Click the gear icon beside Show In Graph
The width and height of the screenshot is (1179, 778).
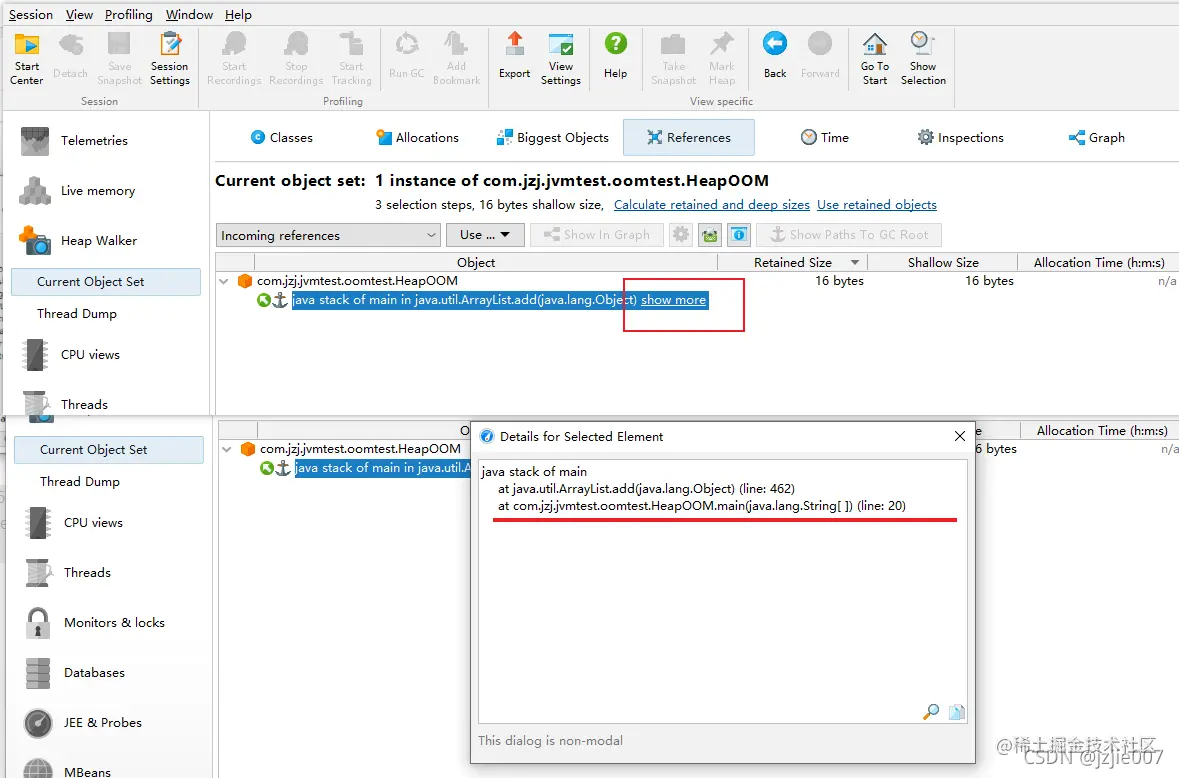(680, 235)
